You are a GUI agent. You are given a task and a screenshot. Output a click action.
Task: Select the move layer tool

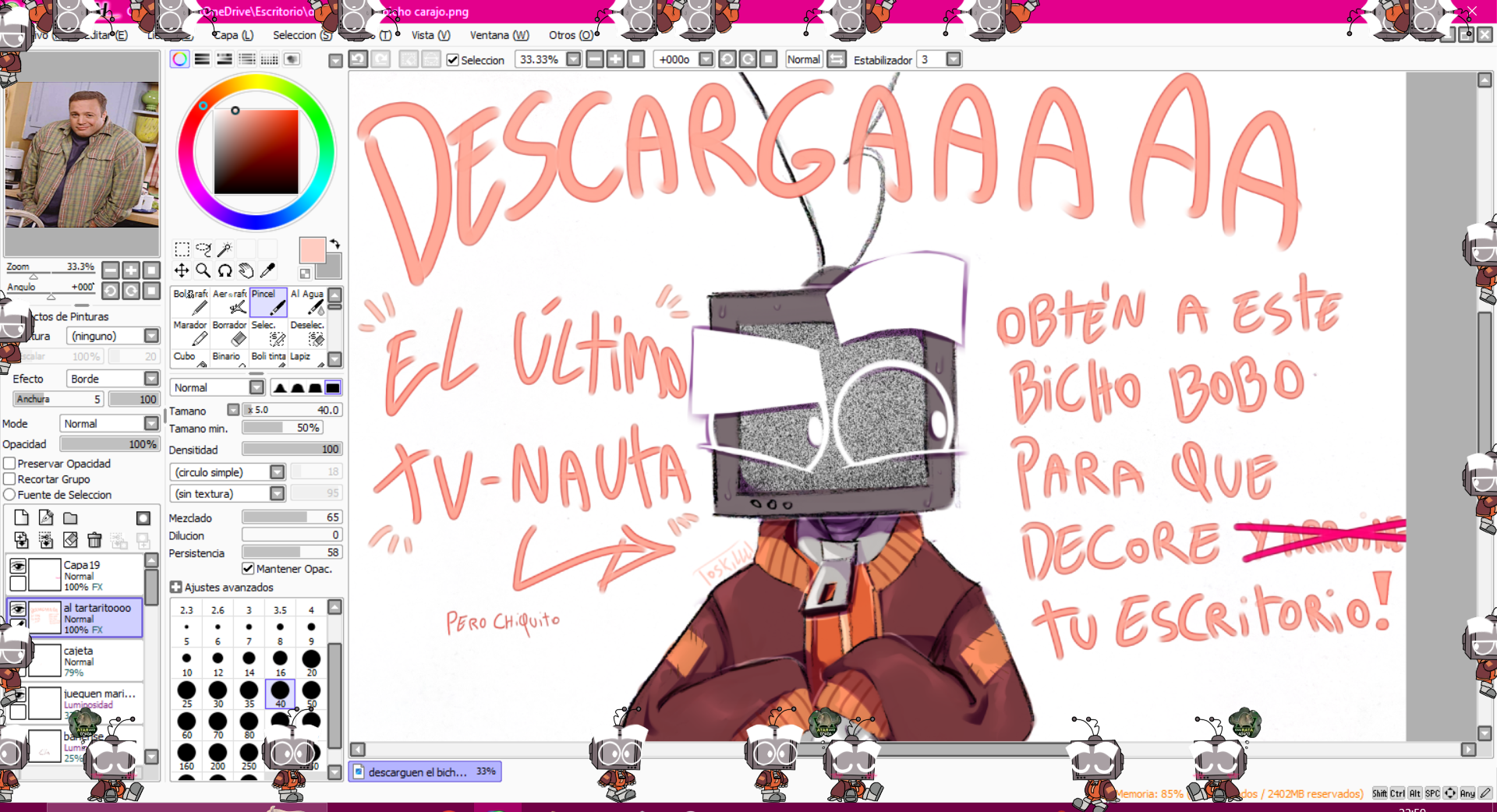(x=182, y=270)
